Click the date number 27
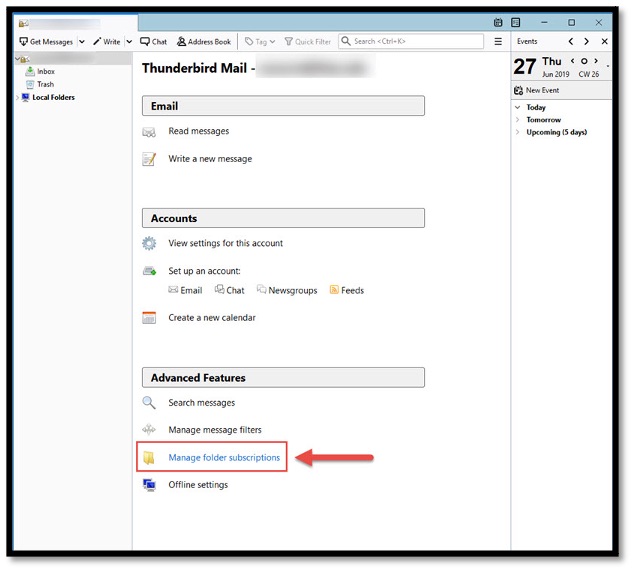 click(x=525, y=67)
